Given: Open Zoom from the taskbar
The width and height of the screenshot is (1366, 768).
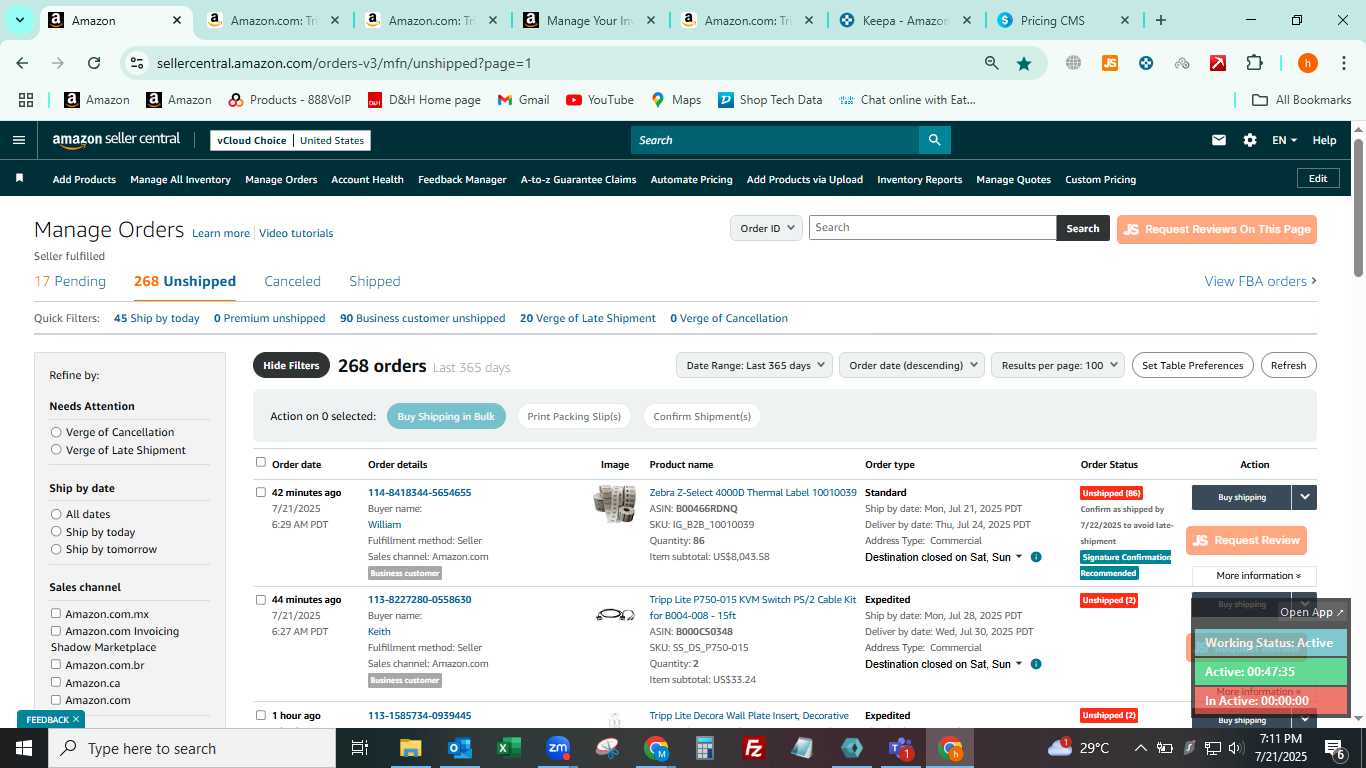Looking at the screenshot, I should 558,748.
